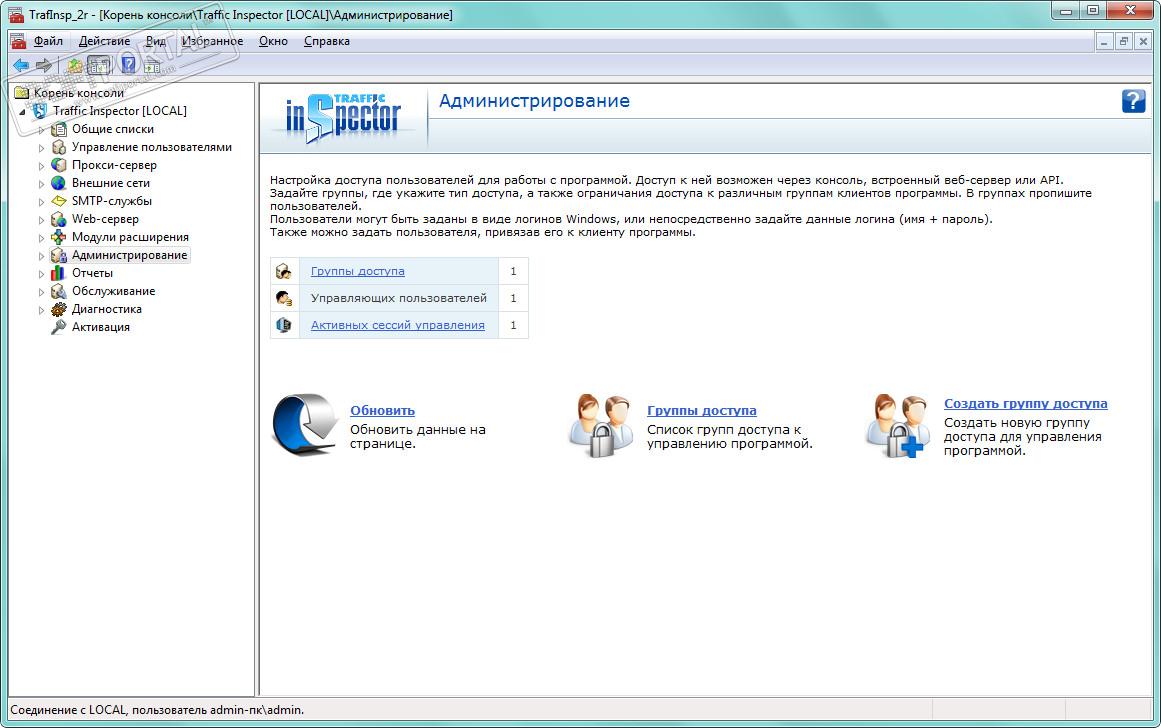This screenshot has height=728, width=1161.
Task: Expand the Общие списки tree node
Action: 41,130
